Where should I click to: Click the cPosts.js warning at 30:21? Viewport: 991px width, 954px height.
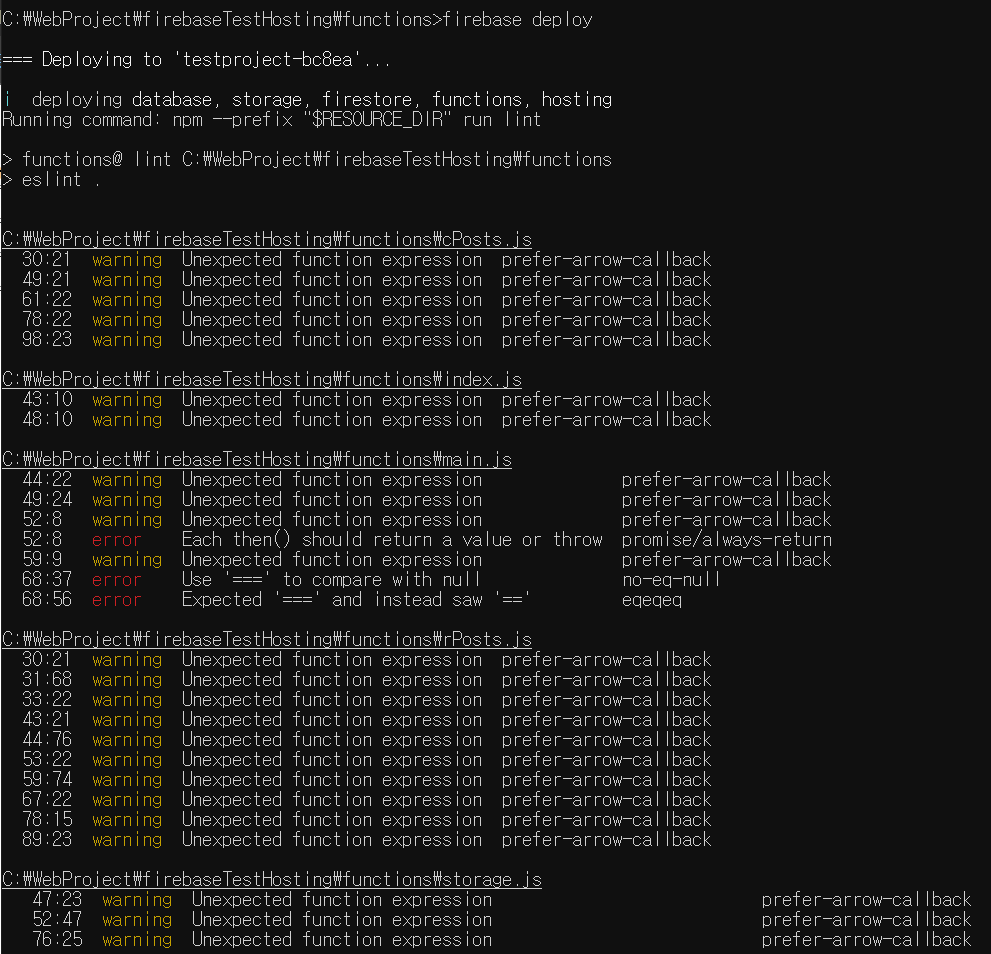coord(367,260)
